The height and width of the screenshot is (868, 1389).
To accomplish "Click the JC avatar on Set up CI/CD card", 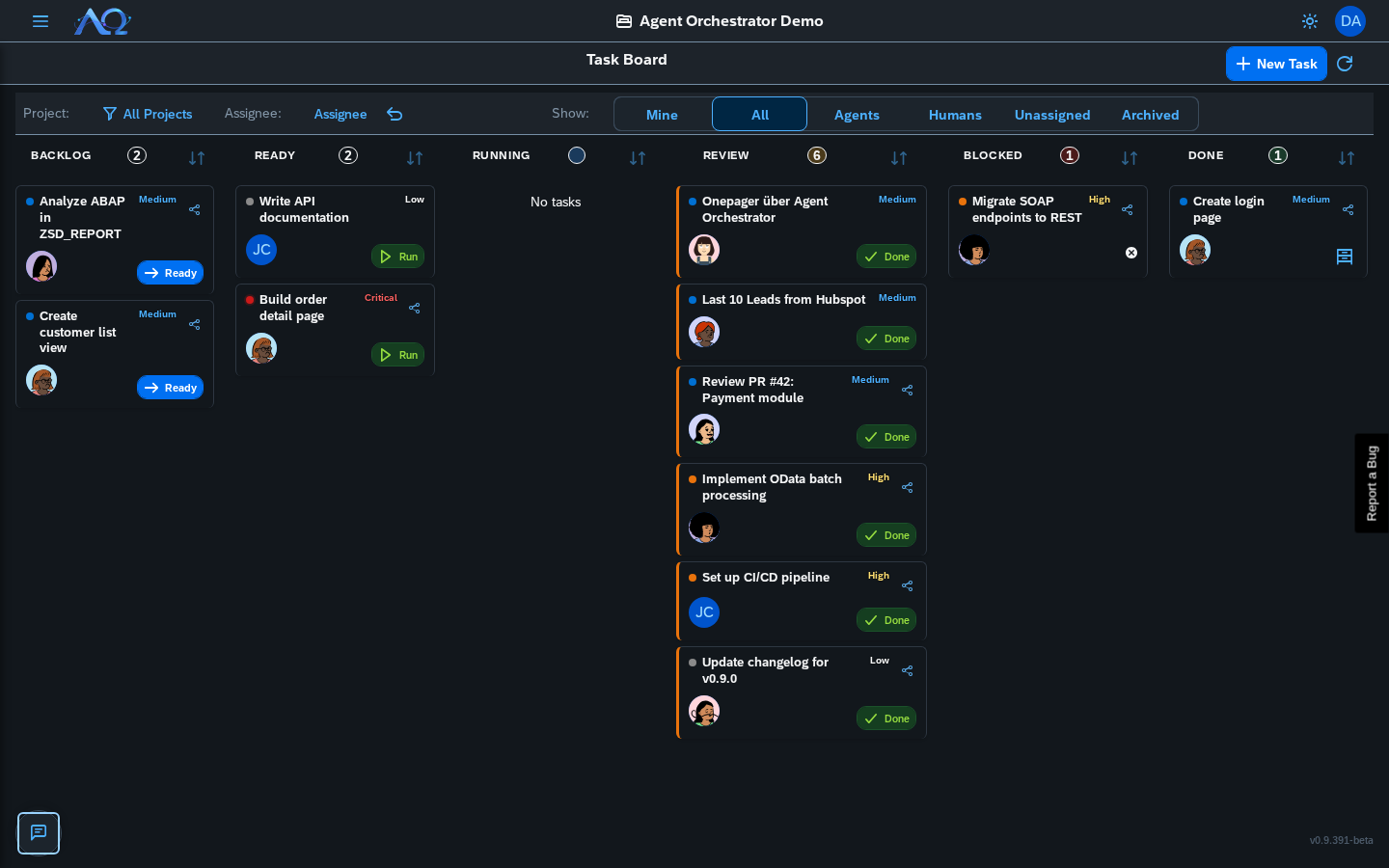I will pyautogui.click(x=704, y=612).
